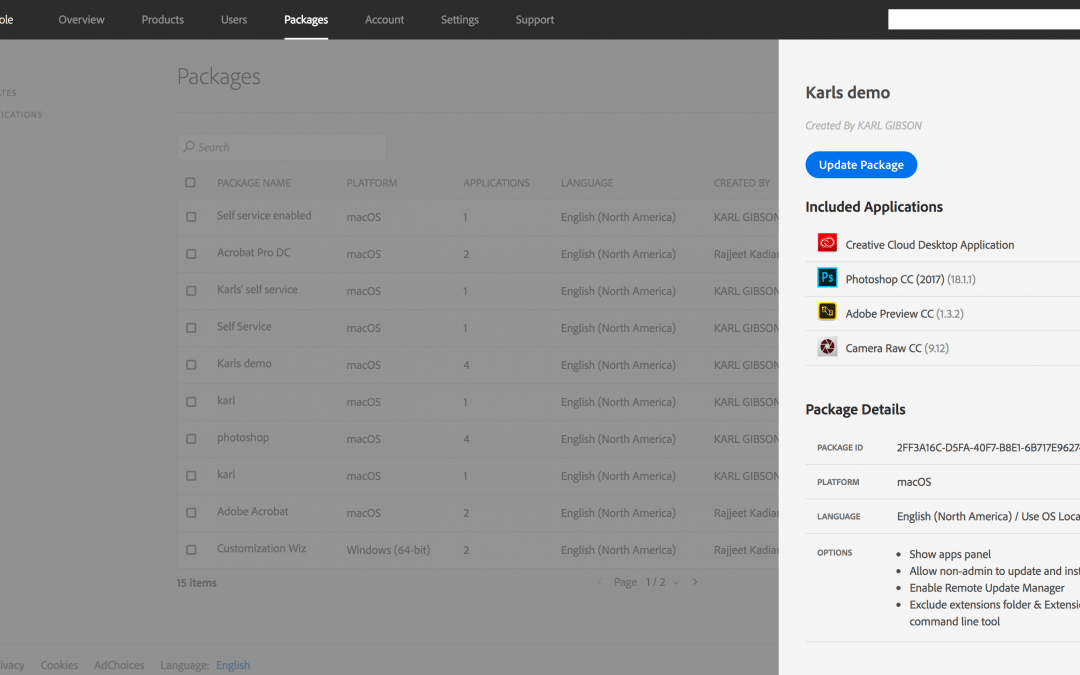Screen dimensions: 1080x675
Task: Sort by CREATED BY column header
Action: point(742,183)
